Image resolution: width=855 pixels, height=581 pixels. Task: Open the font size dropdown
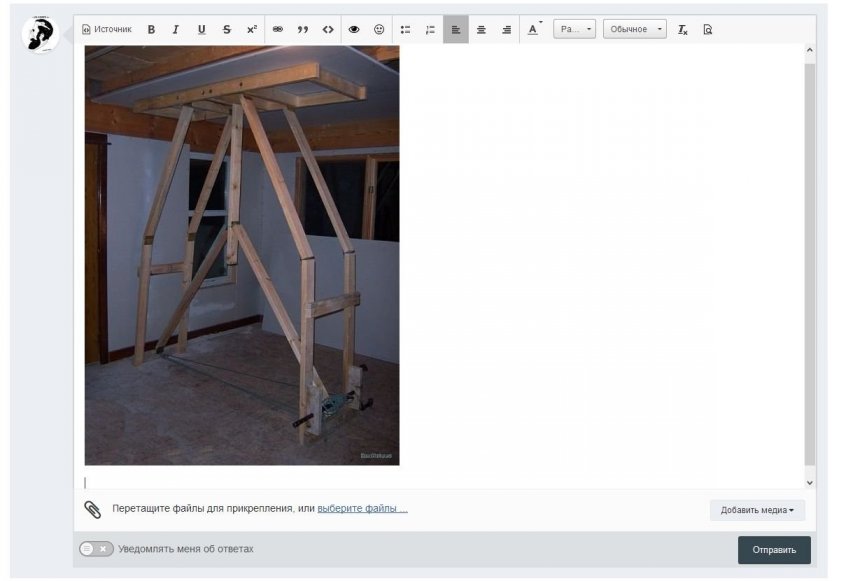[x=575, y=30]
